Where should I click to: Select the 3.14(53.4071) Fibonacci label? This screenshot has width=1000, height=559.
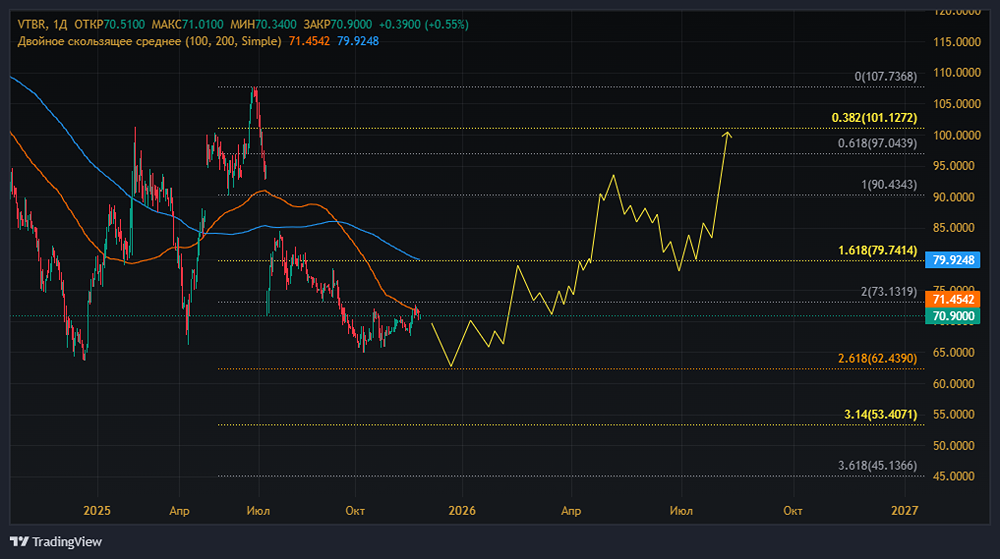point(880,413)
